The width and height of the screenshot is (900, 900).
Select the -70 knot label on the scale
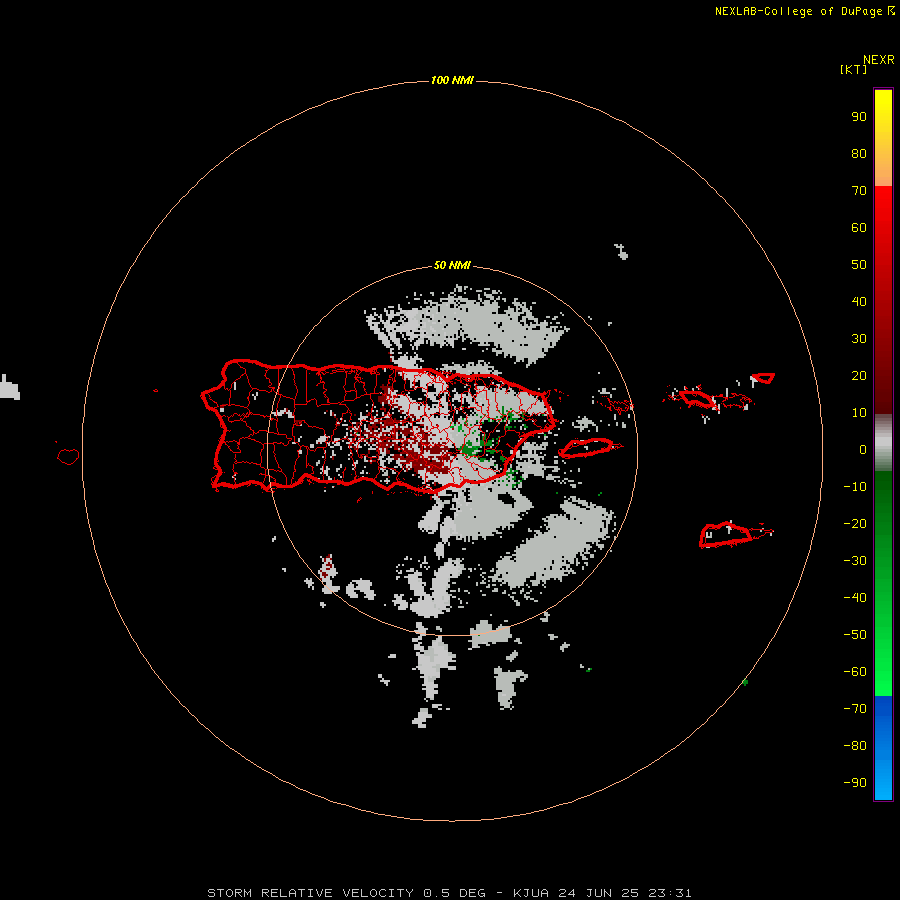855,709
